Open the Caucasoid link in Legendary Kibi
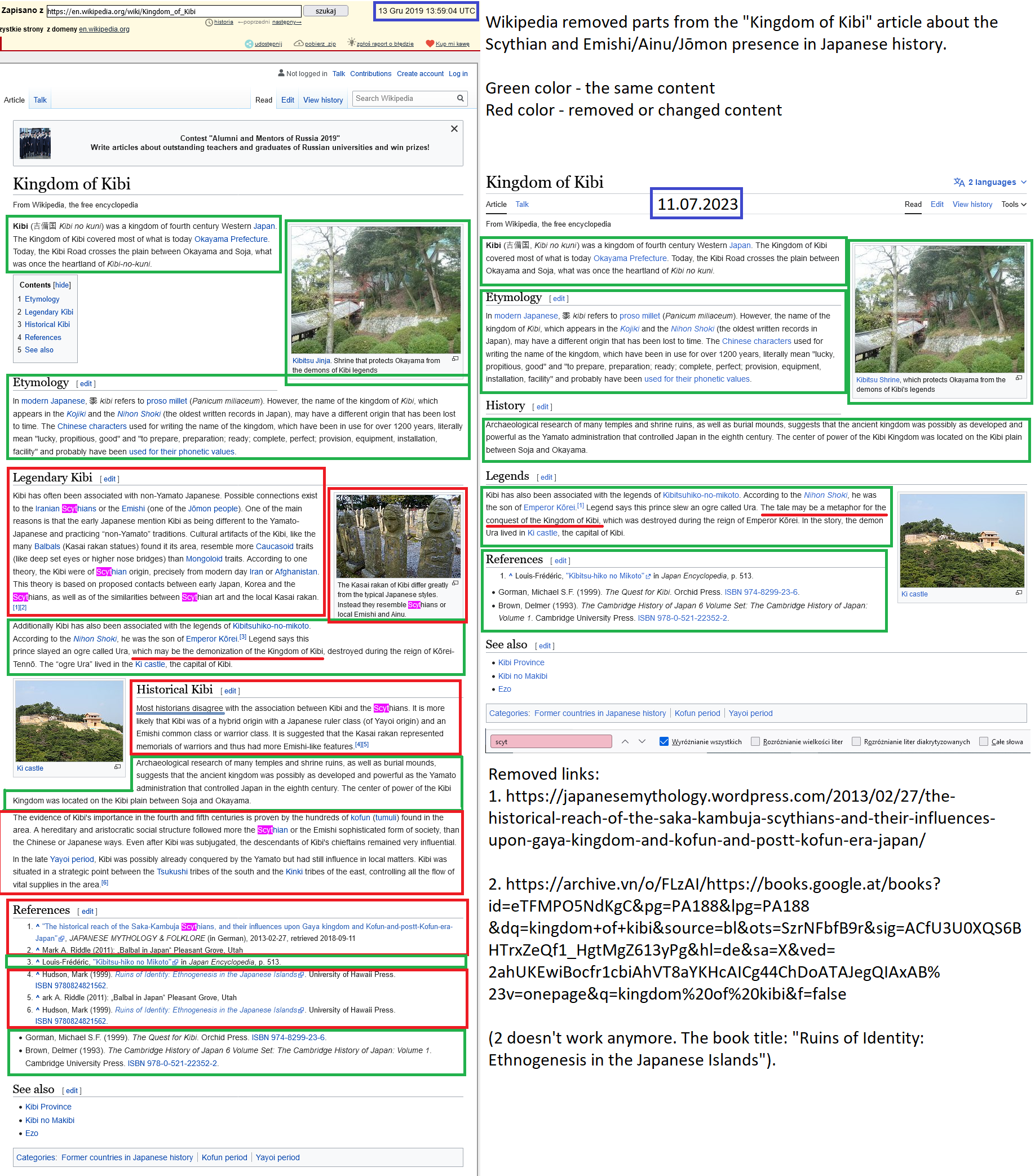Viewport: 1035px width, 1176px height. pos(275,546)
